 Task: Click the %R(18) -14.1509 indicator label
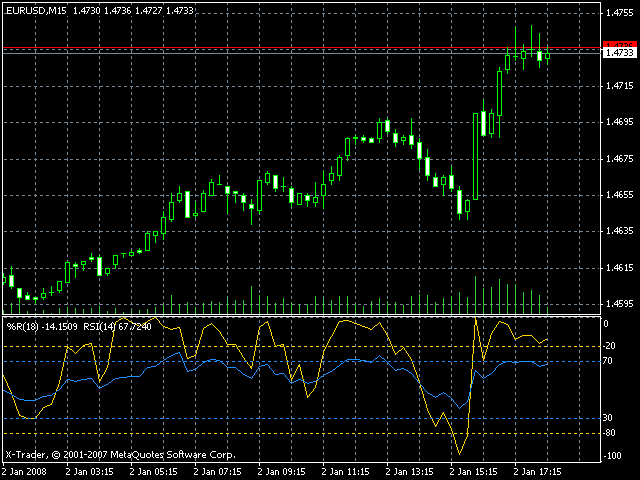[42, 327]
